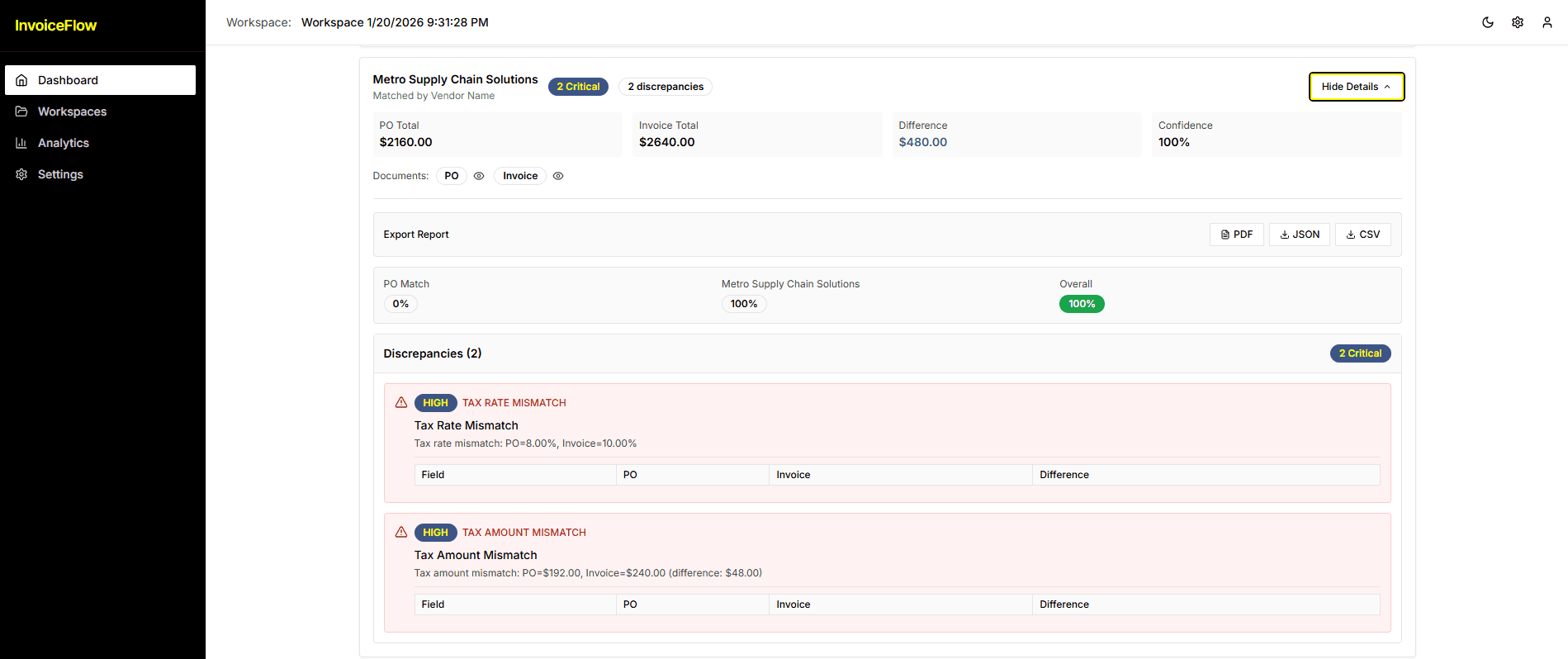Collapse details with Hide Details button
The width and height of the screenshot is (1568, 659).
coord(1356,87)
